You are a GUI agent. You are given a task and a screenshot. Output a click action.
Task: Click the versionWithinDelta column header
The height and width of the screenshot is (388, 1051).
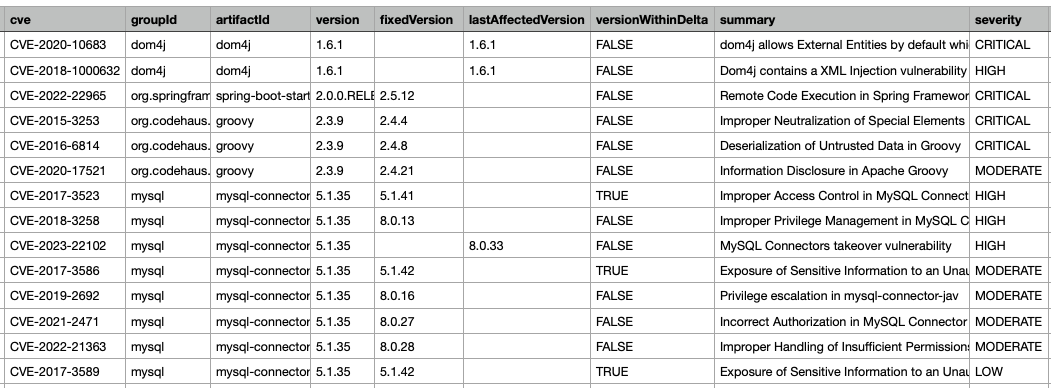[x=652, y=20]
